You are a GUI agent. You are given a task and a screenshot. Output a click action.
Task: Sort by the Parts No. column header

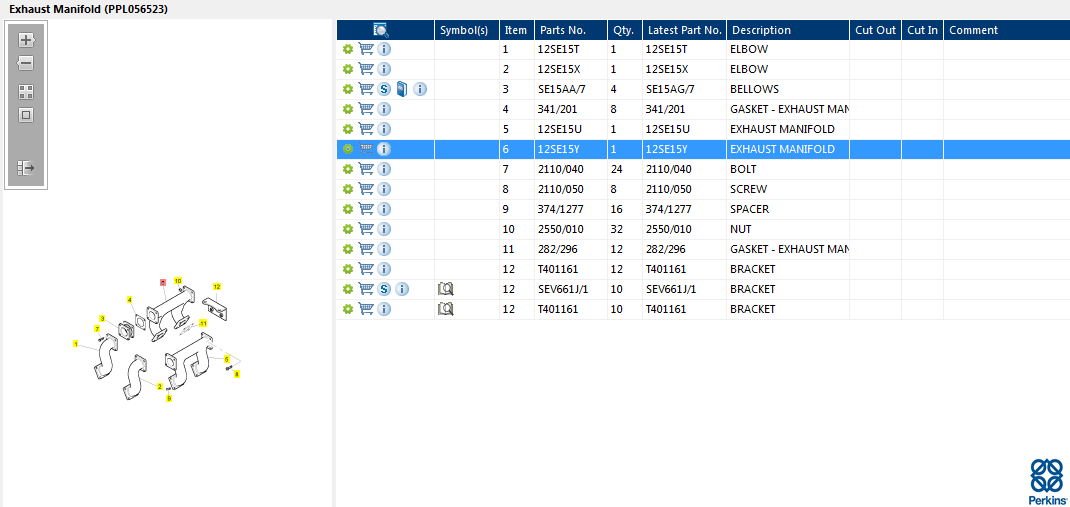pyautogui.click(x=571, y=30)
